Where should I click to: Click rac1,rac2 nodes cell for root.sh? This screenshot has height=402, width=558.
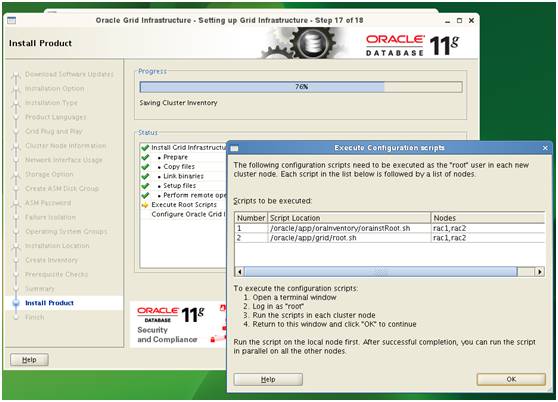pos(488,238)
